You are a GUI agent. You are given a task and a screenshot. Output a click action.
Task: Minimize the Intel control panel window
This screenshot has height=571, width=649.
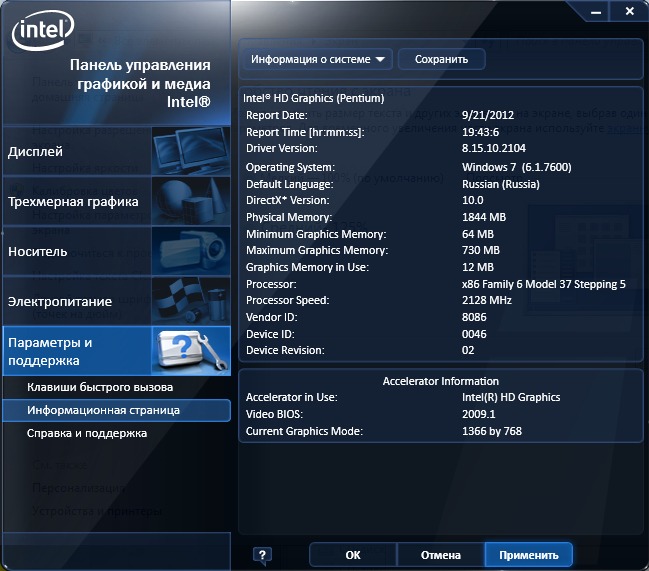click(x=596, y=12)
